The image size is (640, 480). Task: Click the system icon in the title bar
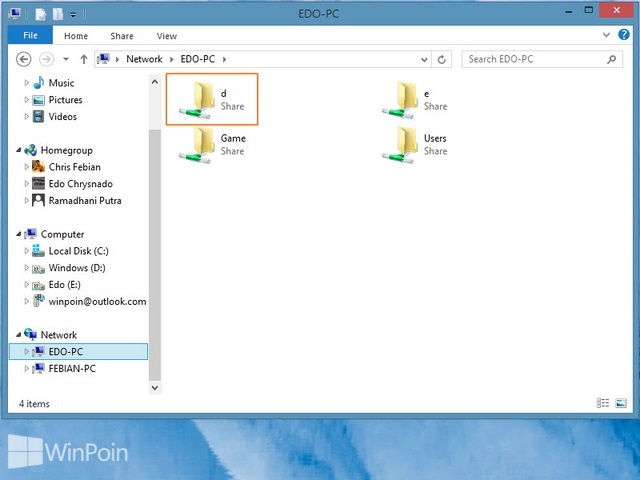tap(14, 14)
